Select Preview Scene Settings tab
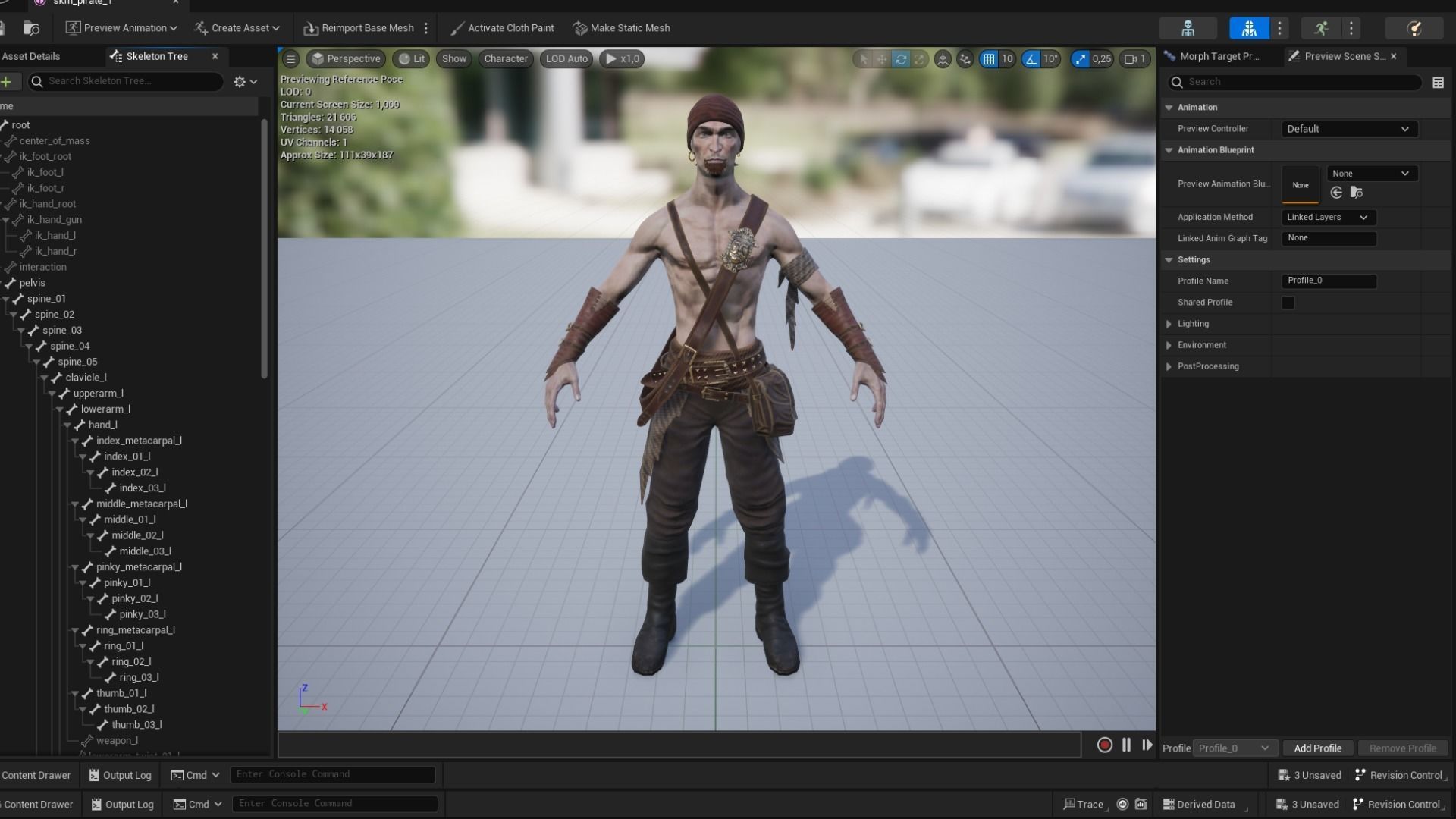 pyautogui.click(x=1344, y=56)
